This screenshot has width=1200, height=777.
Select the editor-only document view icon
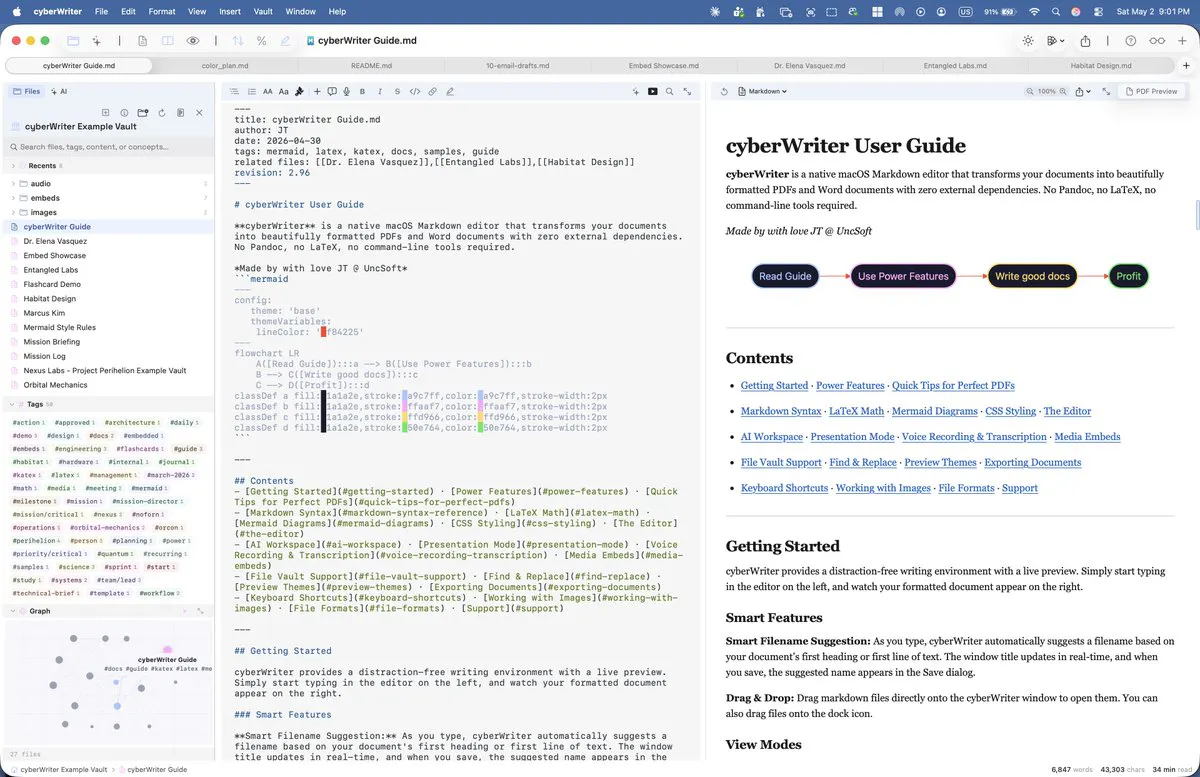[x=143, y=41]
